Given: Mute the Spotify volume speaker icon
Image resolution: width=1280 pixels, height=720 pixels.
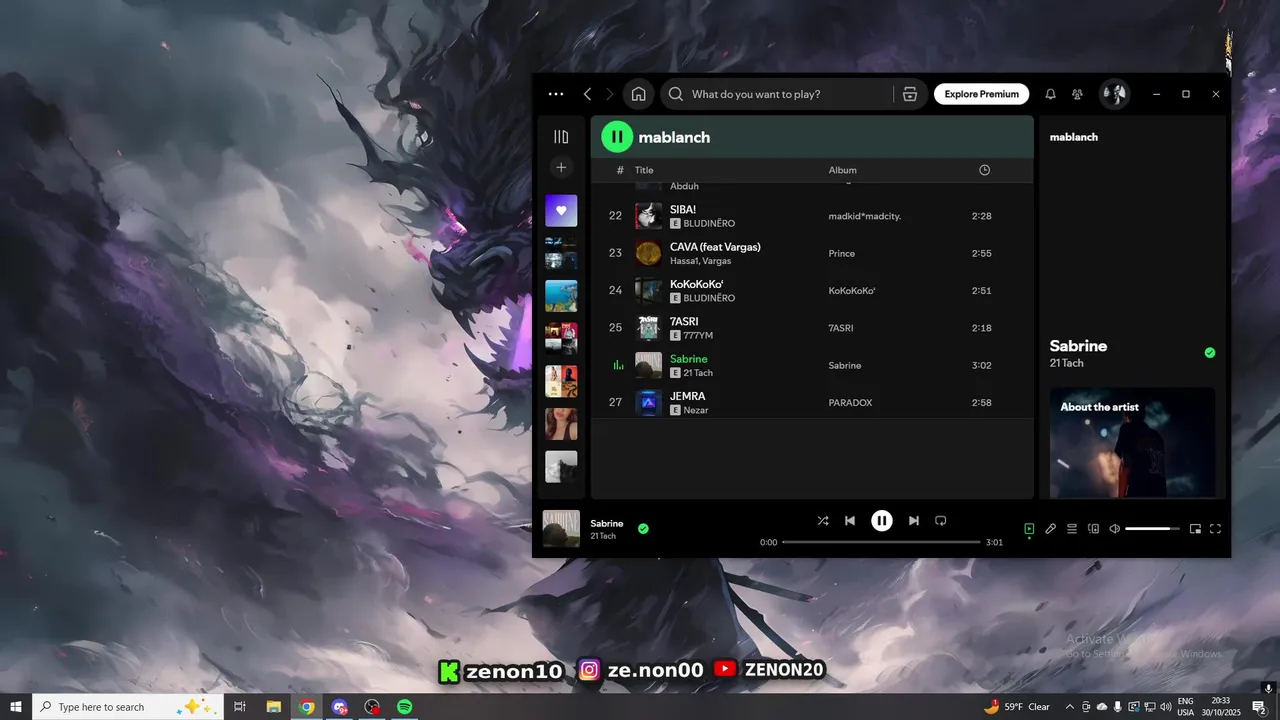Looking at the screenshot, I should point(1115,529).
